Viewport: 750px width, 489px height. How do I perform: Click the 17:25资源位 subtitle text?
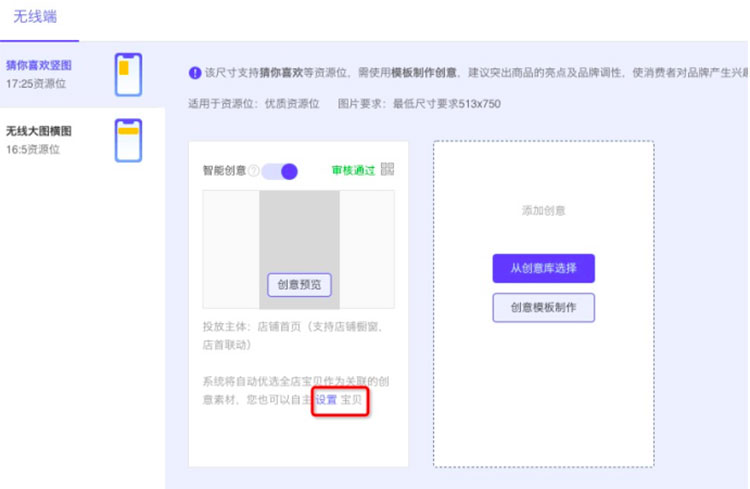[x=33, y=82]
